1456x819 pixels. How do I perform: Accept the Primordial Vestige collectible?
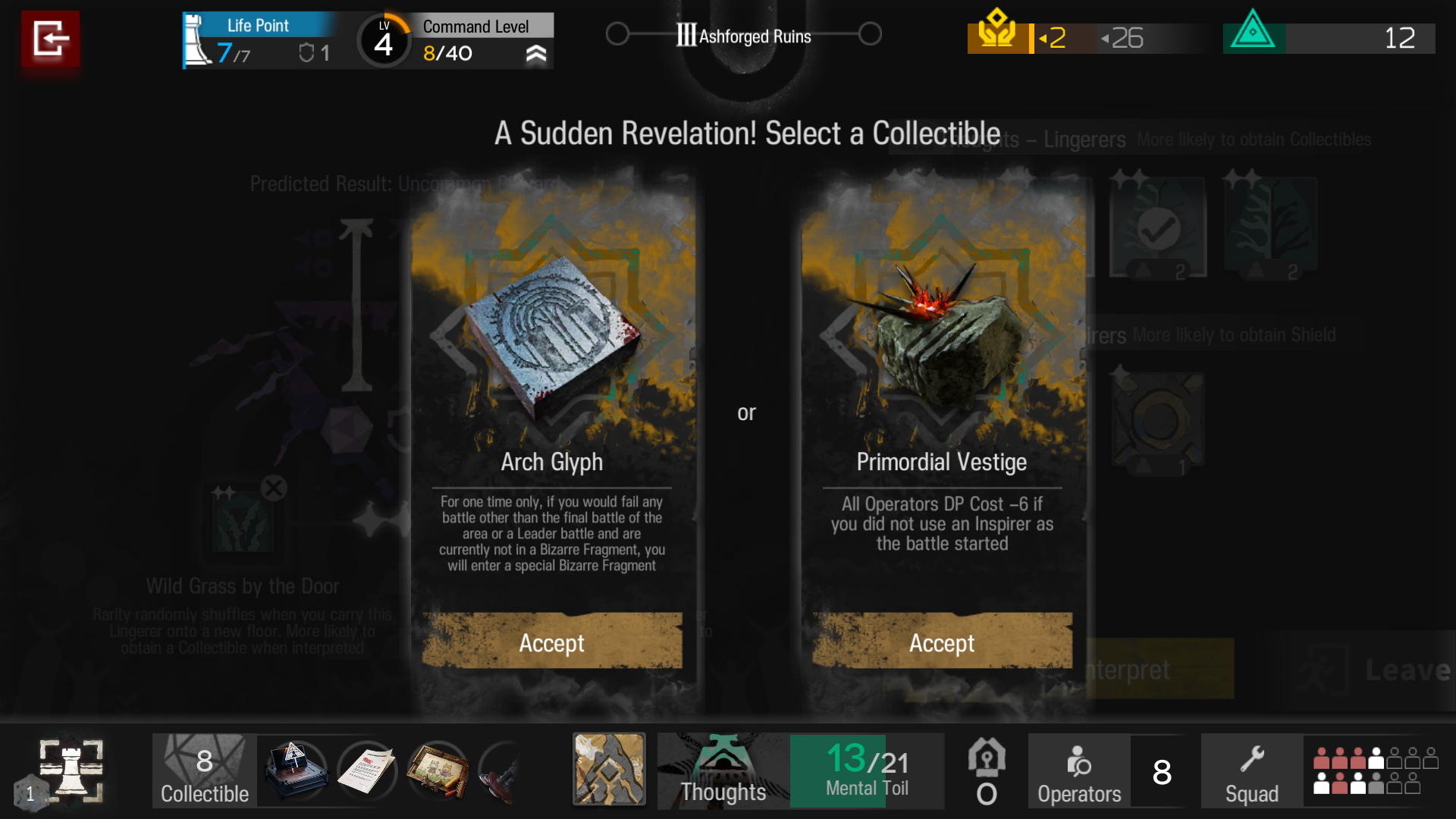pyautogui.click(x=942, y=642)
